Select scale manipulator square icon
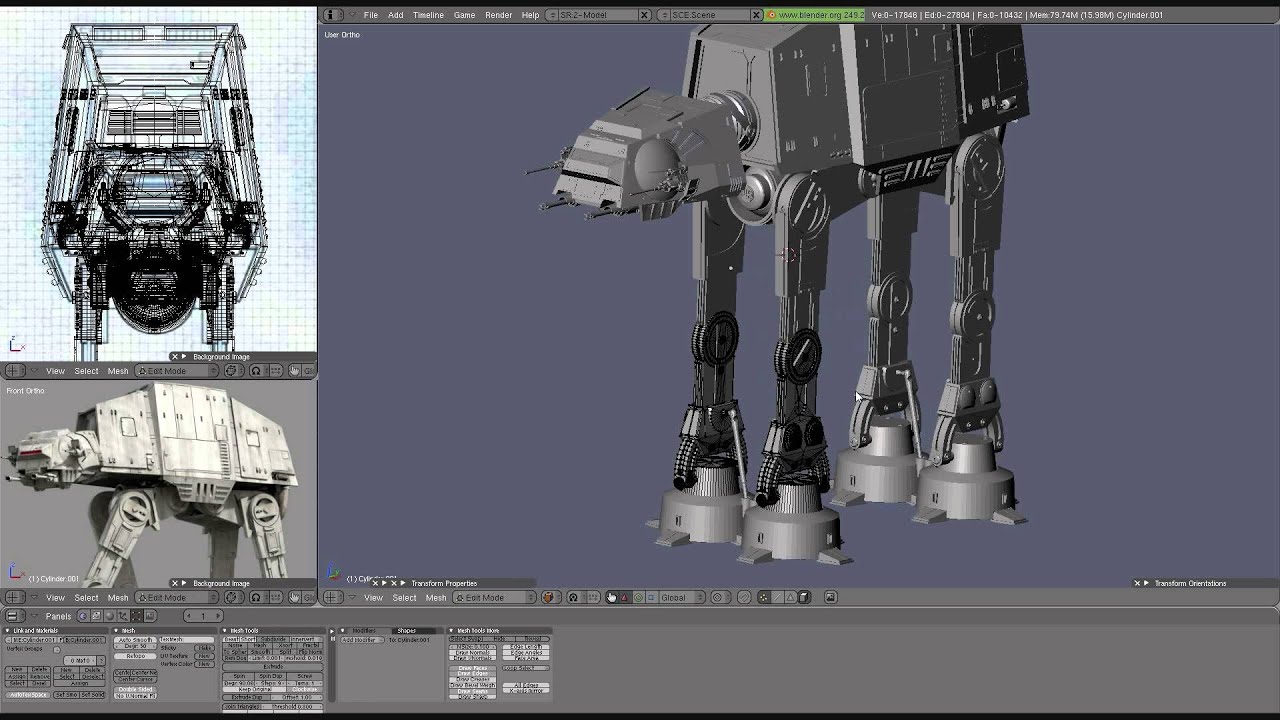Viewport: 1280px width, 720px height. 651,597
